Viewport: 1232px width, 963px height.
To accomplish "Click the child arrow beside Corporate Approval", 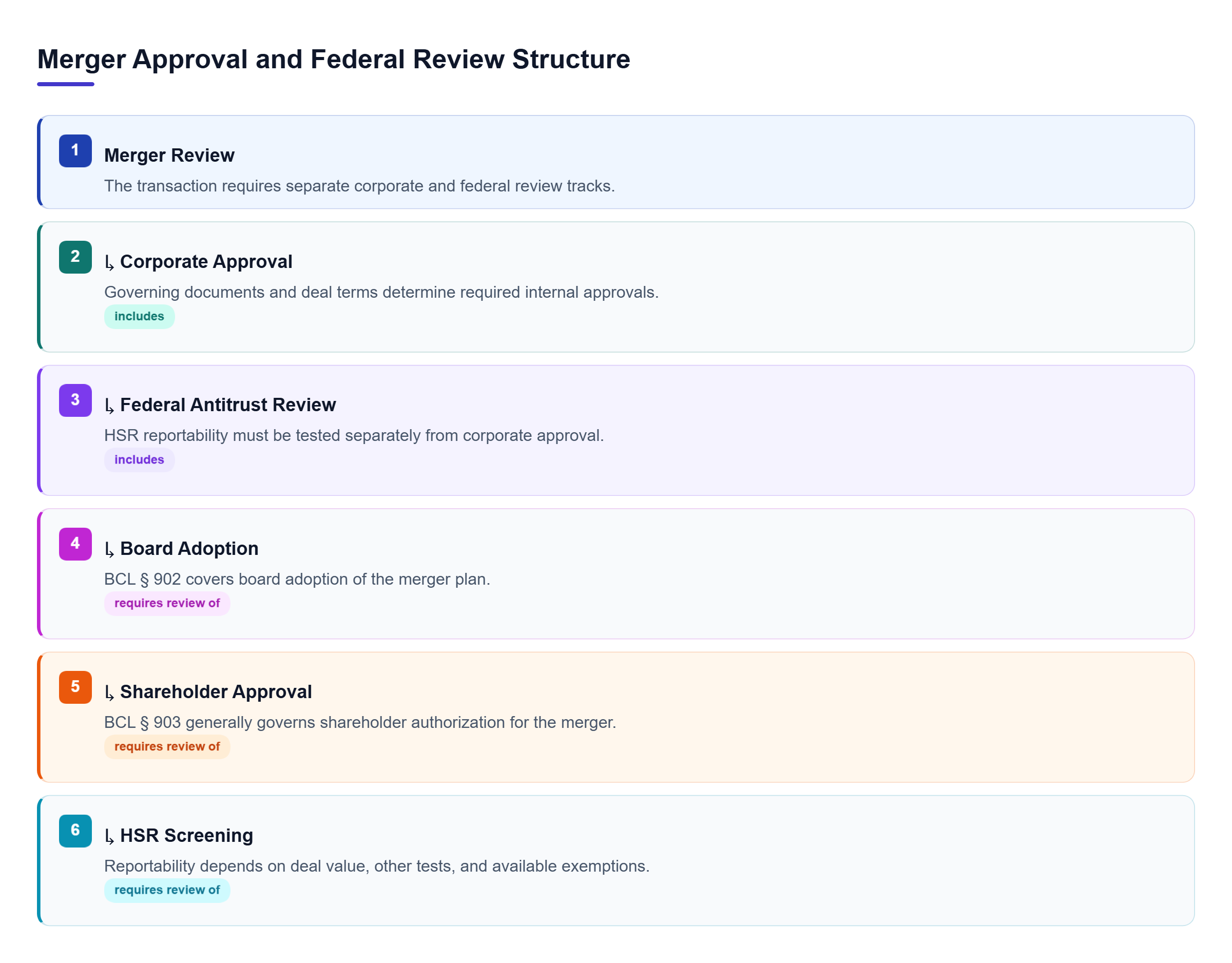I will point(109,263).
